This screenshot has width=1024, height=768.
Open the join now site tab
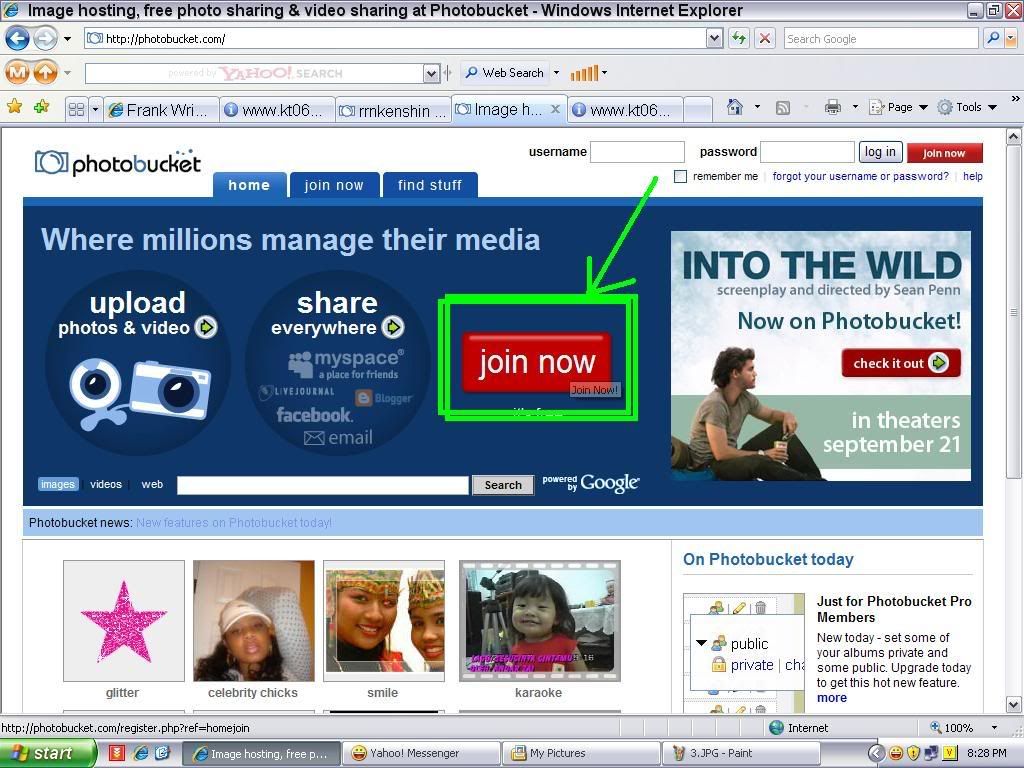[334, 185]
